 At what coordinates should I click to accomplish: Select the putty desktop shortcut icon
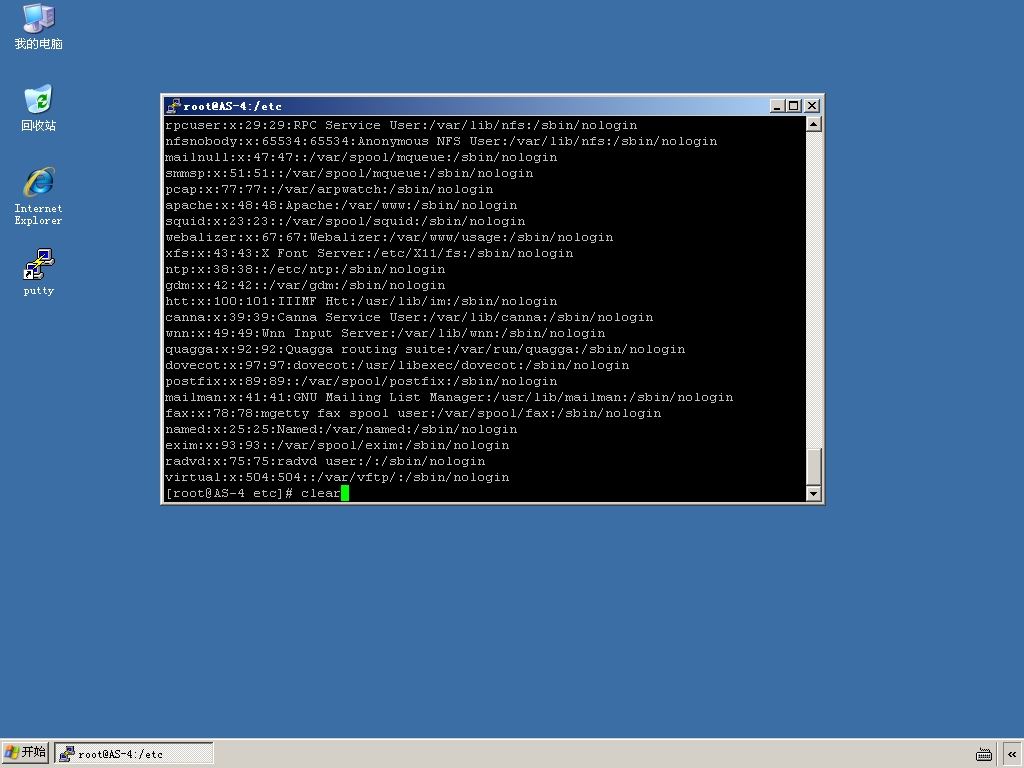point(39,272)
